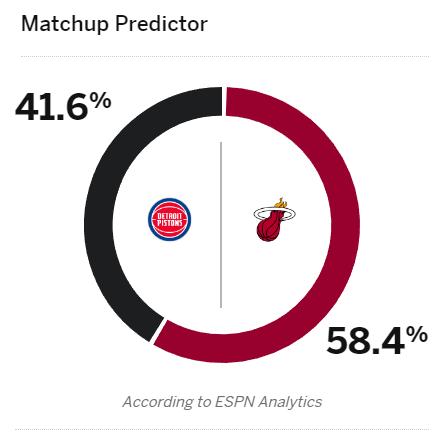Image resolution: width=444 pixels, height=432 pixels.
Task: Click the white ring encircling the Heat ball
Action: pos(274,213)
